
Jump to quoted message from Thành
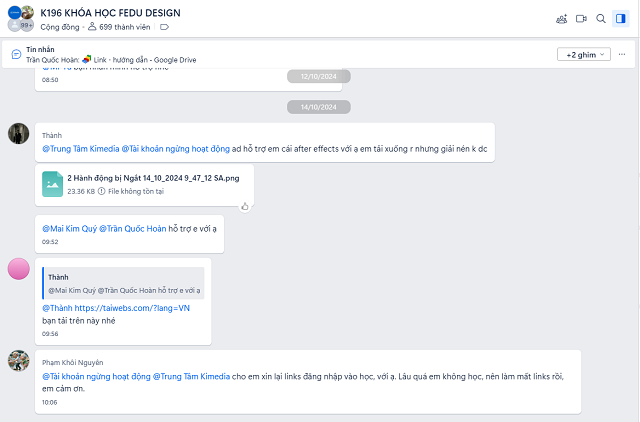(x=122, y=284)
